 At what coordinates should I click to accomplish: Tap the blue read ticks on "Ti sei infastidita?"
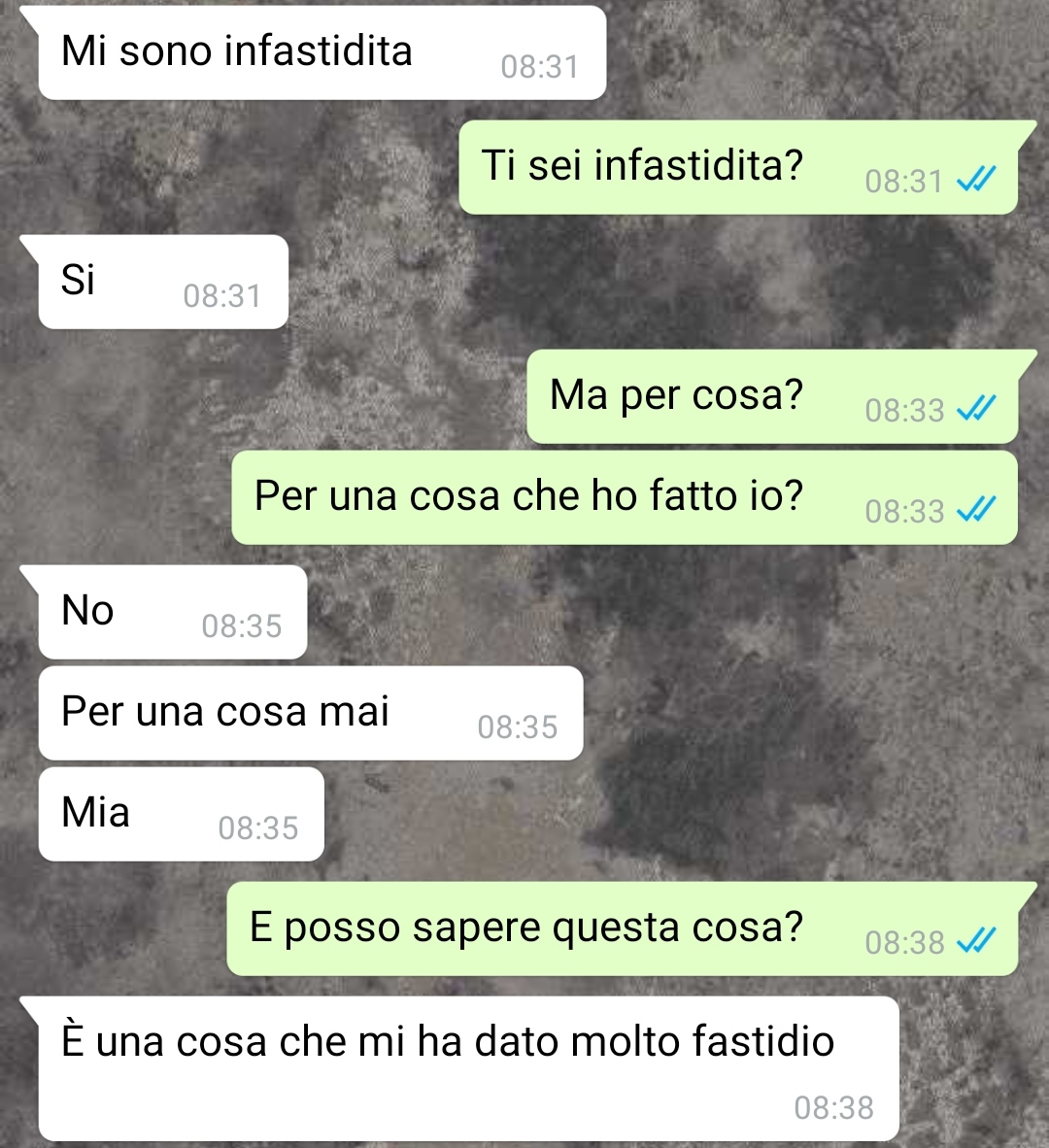pos(976,179)
